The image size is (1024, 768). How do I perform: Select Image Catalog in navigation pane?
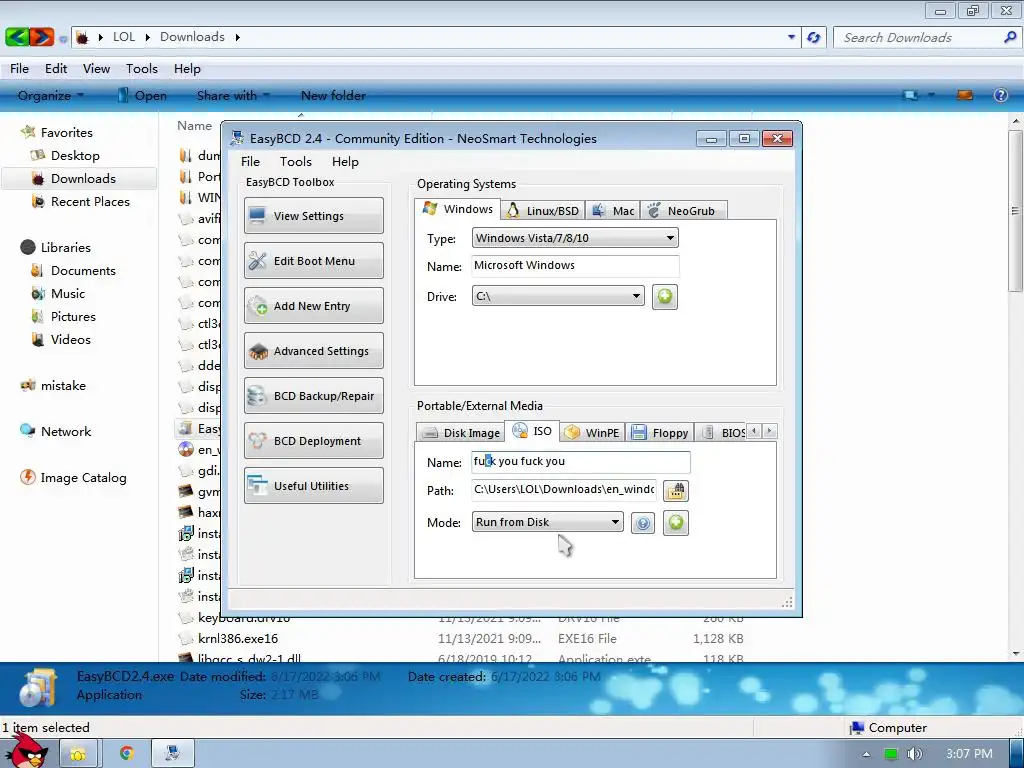coord(83,477)
